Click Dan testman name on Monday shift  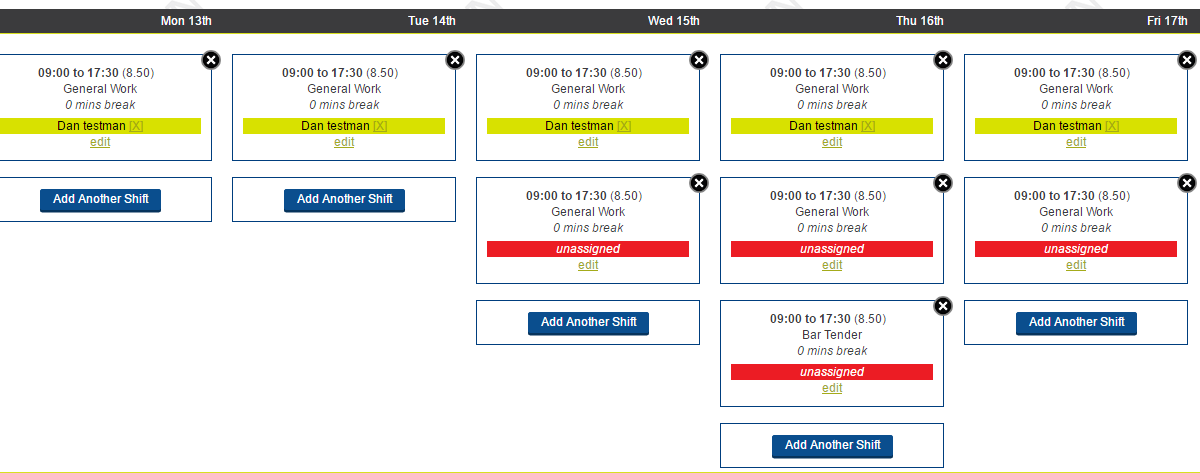(x=92, y=126)
